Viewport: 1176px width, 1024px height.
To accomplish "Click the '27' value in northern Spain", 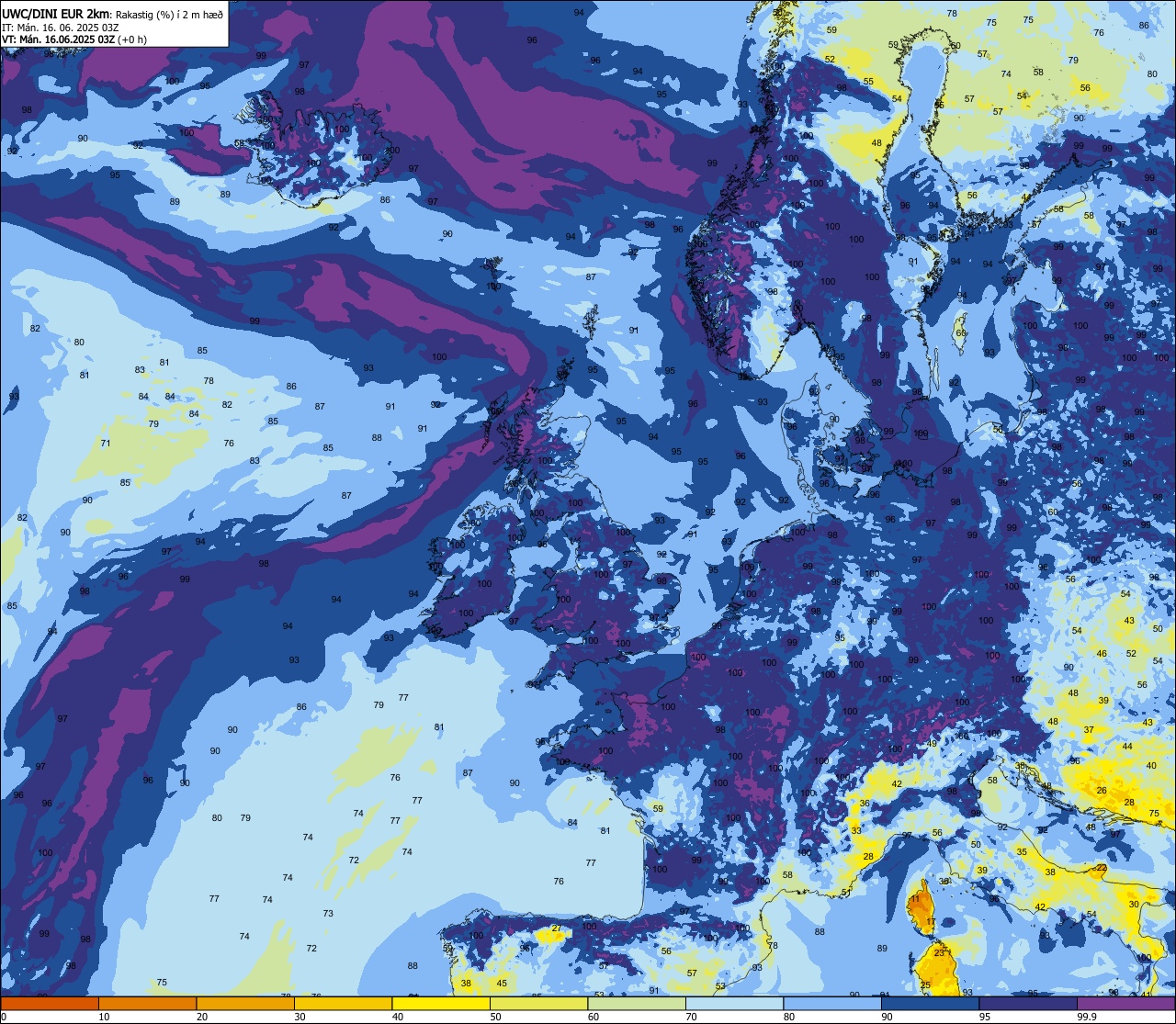I will coord(556,928).
